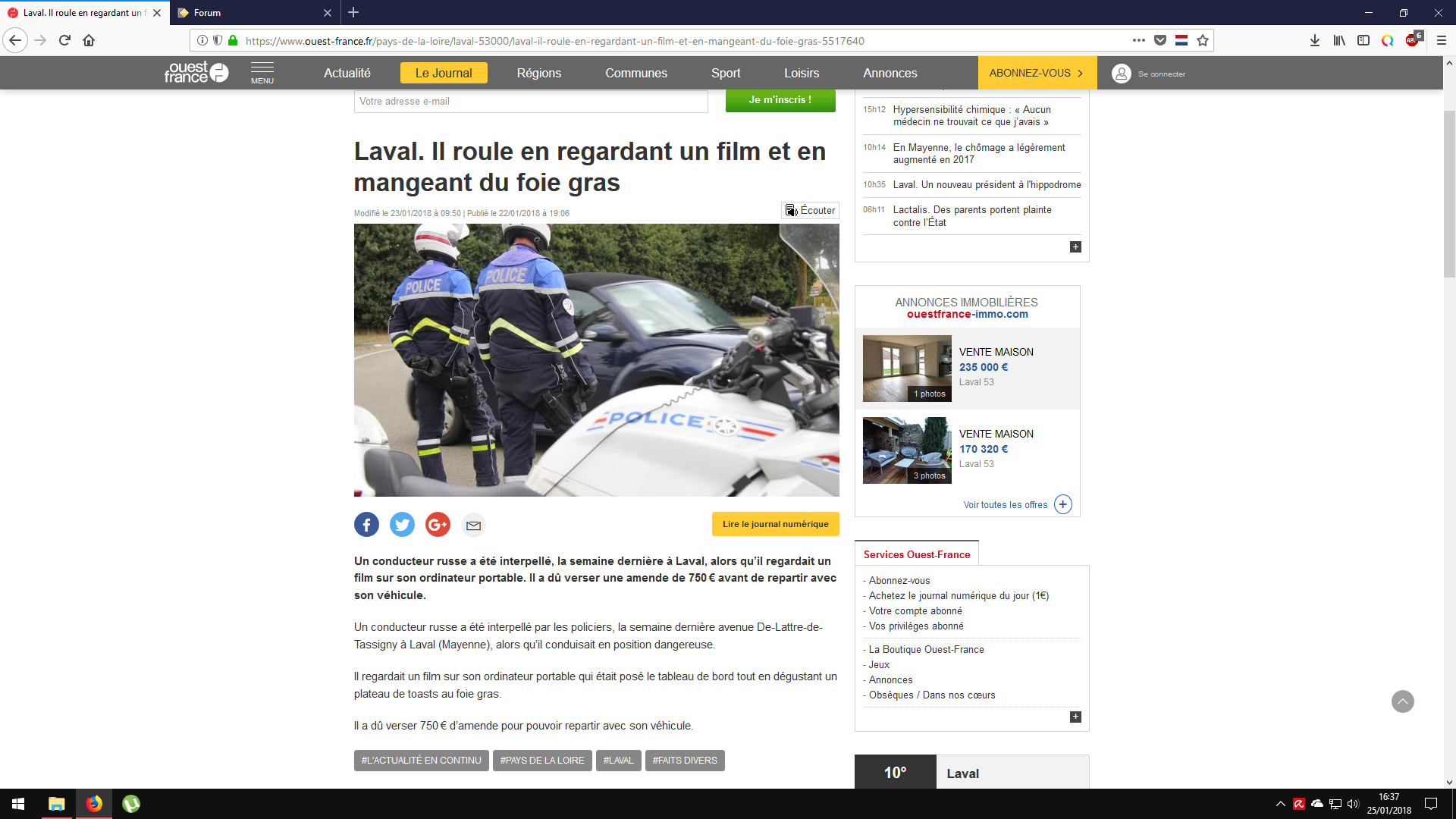This screenshot has width=1456, height=819.
Task: Expand Services Ouest-France plus button
Action: 1075,717
